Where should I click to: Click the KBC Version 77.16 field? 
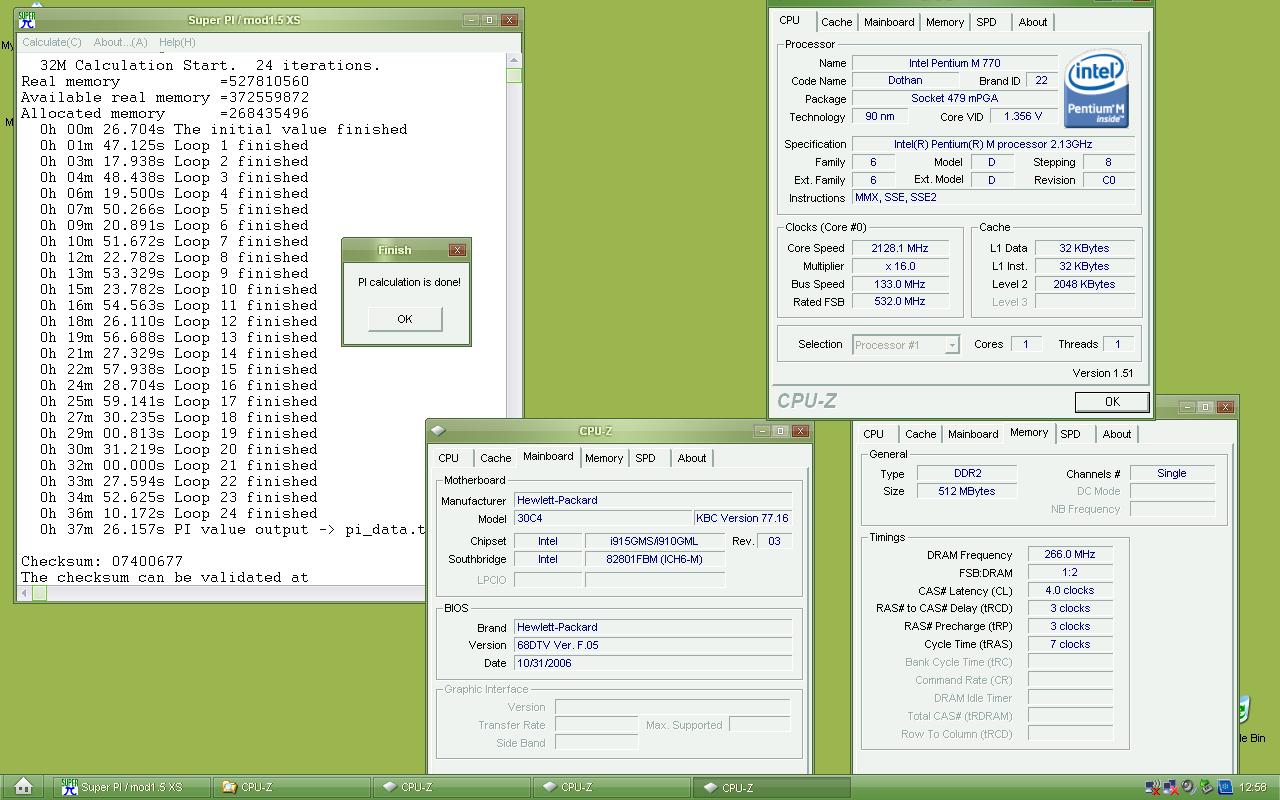tap(742, 518)
